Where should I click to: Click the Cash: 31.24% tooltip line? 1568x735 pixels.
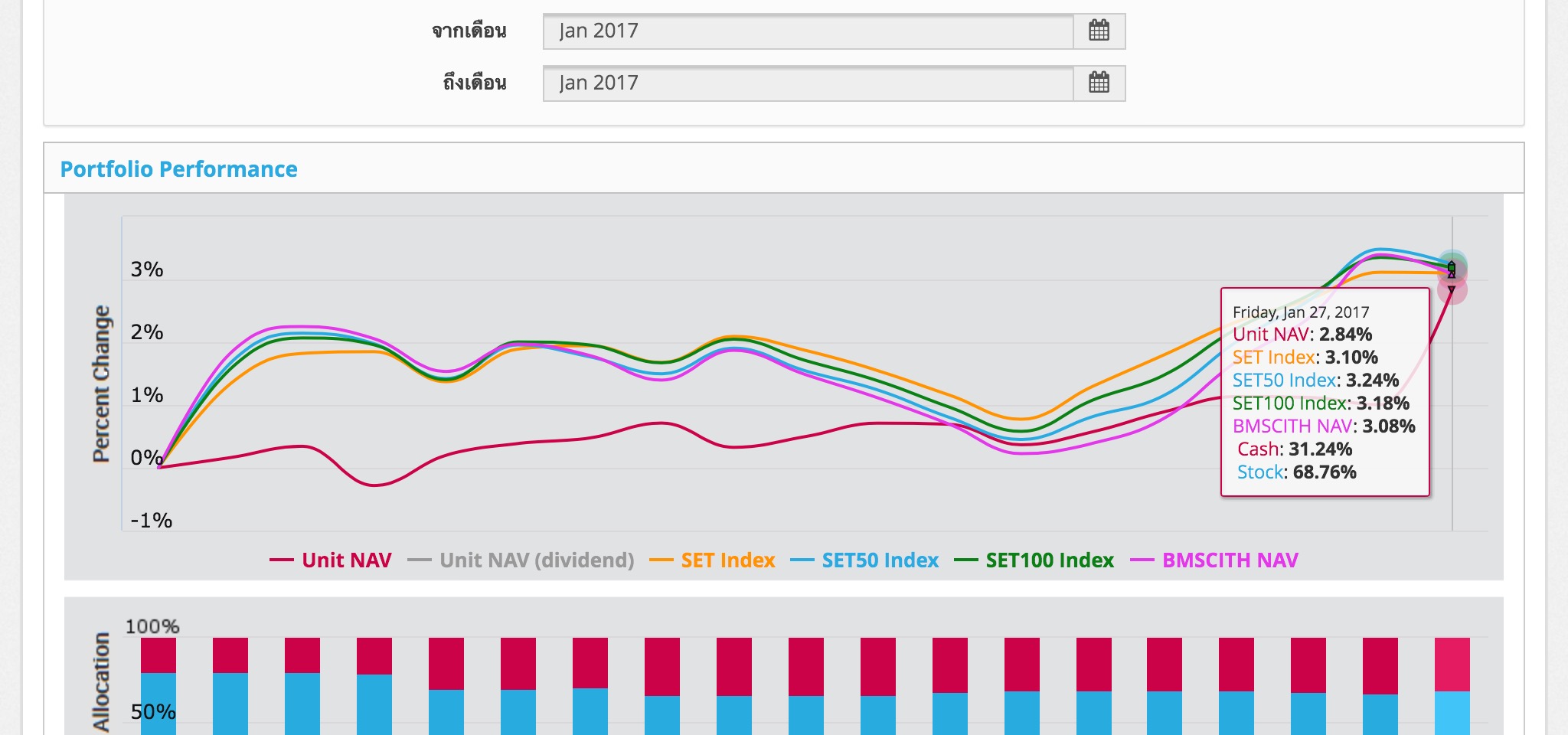[1295, 449]
